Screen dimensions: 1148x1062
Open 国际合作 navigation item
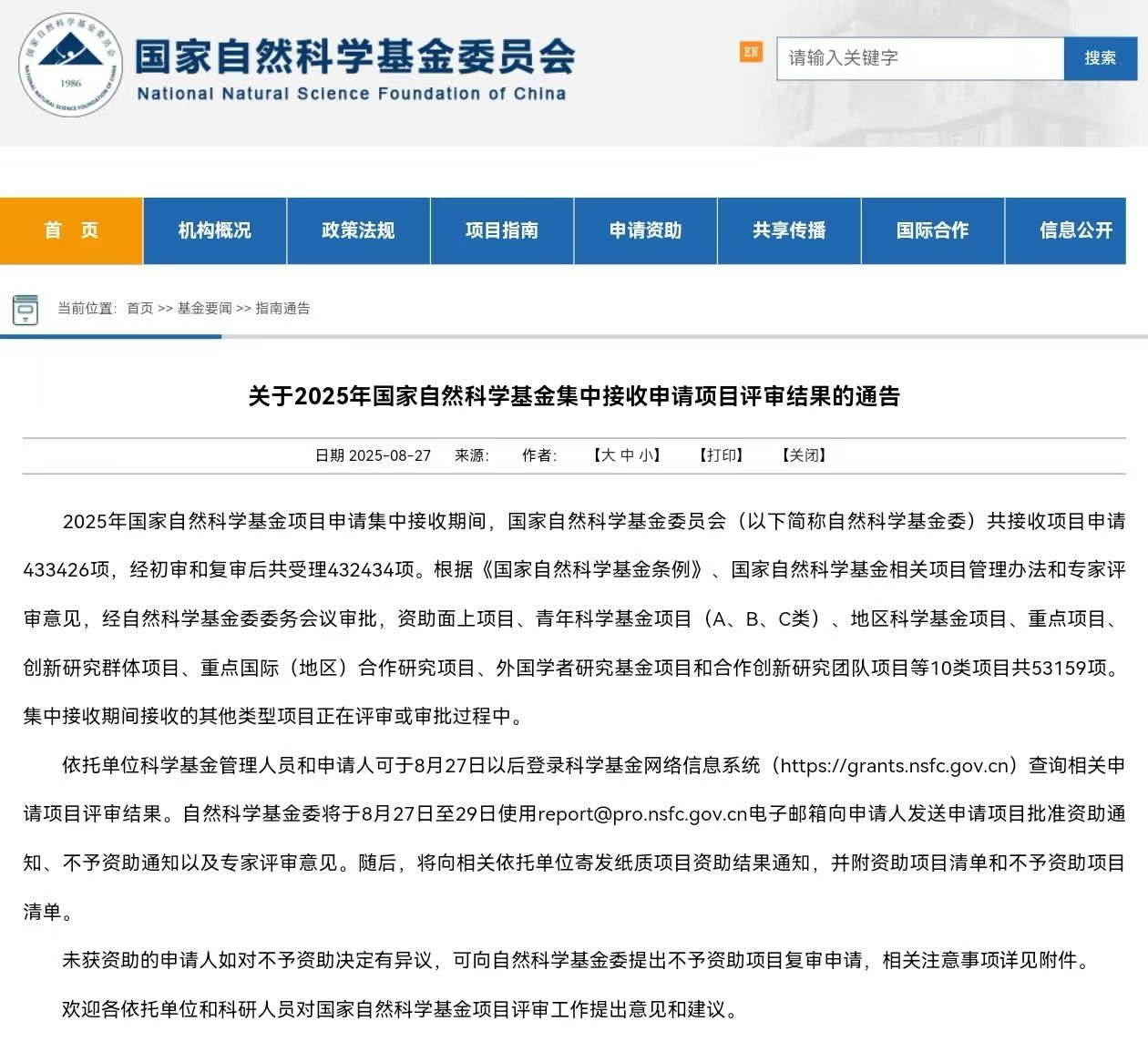point(932,230)
